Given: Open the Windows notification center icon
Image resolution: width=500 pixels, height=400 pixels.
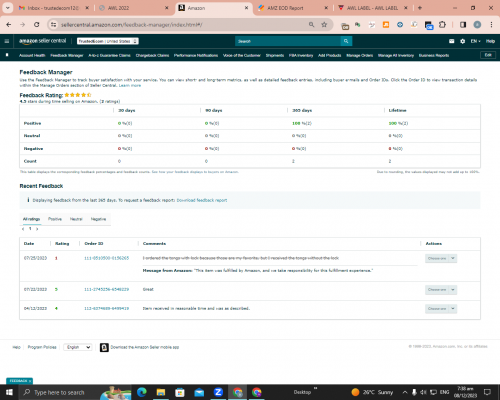Looking at the screenshot, I should (x=488, y=392).
